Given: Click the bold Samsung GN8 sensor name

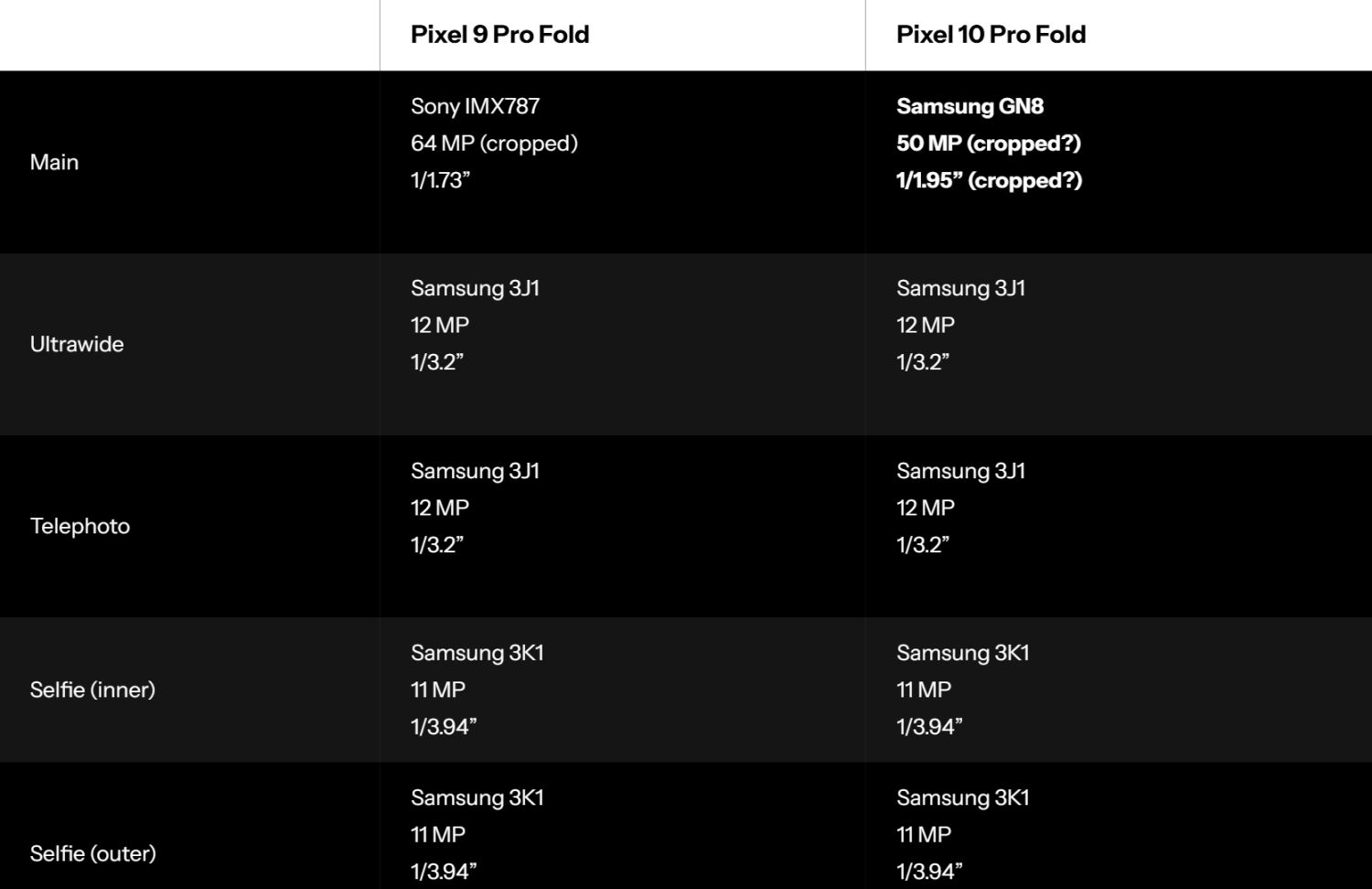Looking at the screenshot, I should 970,106.
